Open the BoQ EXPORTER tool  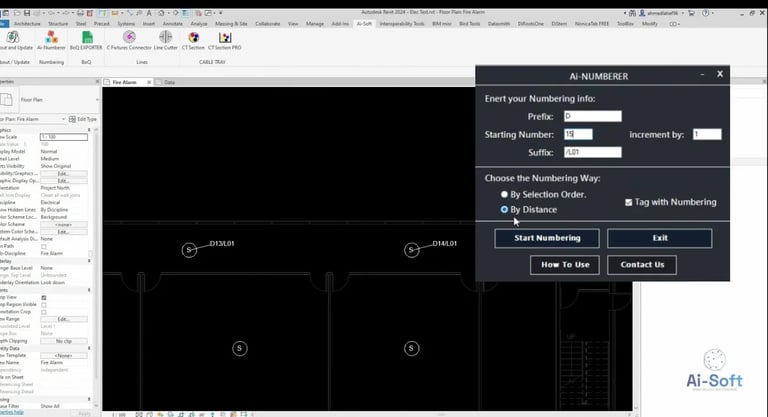[86, 40]
